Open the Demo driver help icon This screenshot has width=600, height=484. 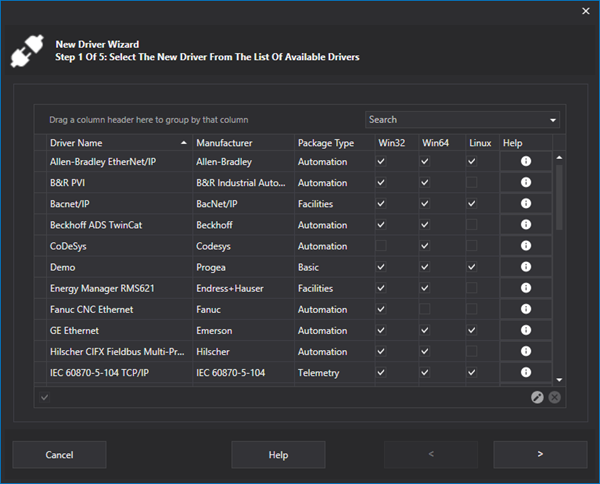(525, 267)
